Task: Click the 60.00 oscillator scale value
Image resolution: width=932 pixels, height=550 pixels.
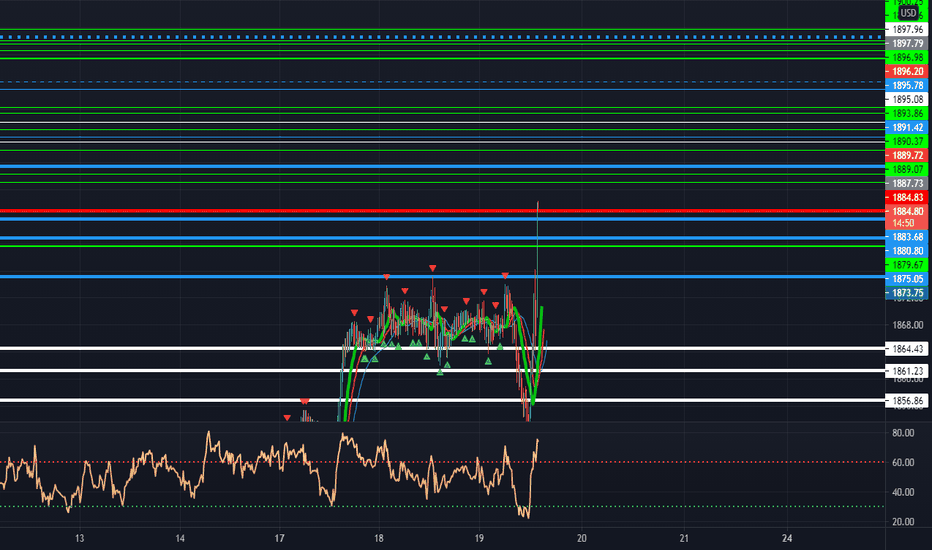Action: pos(903,463)
